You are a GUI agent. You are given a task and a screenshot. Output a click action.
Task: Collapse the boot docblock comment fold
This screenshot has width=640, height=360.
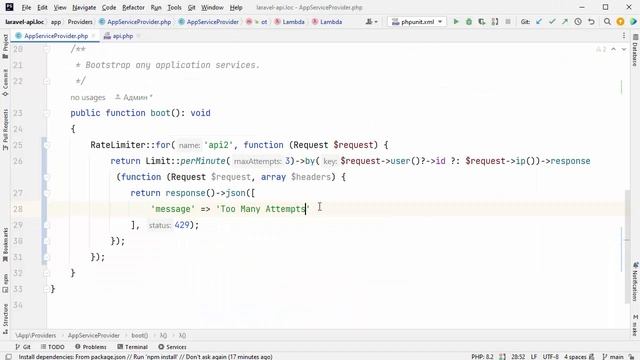[x=46, y=49]
